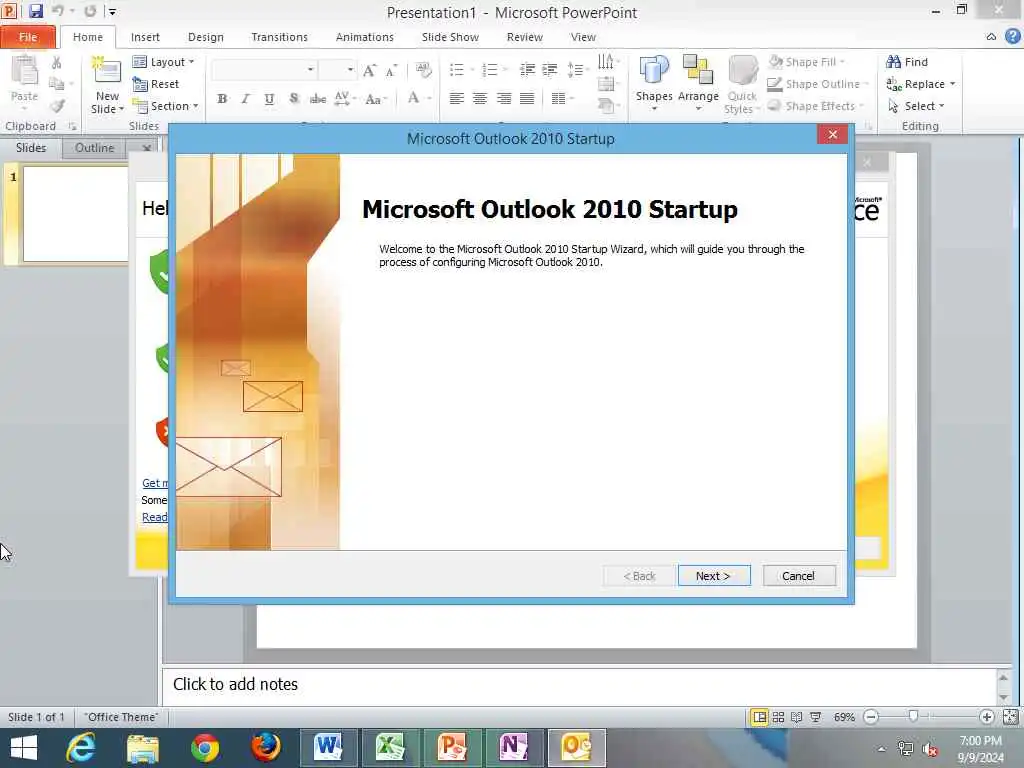Click the notes area to add notes
Viewport: 1024px width, 768px height.
578,684
